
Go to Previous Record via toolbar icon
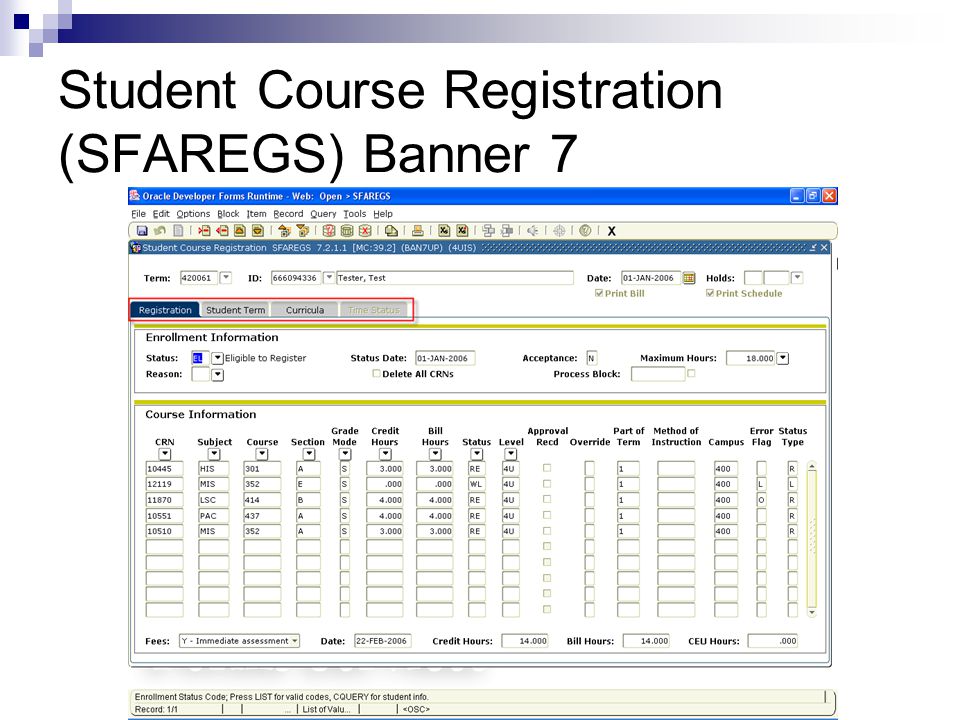click(240, 231)
